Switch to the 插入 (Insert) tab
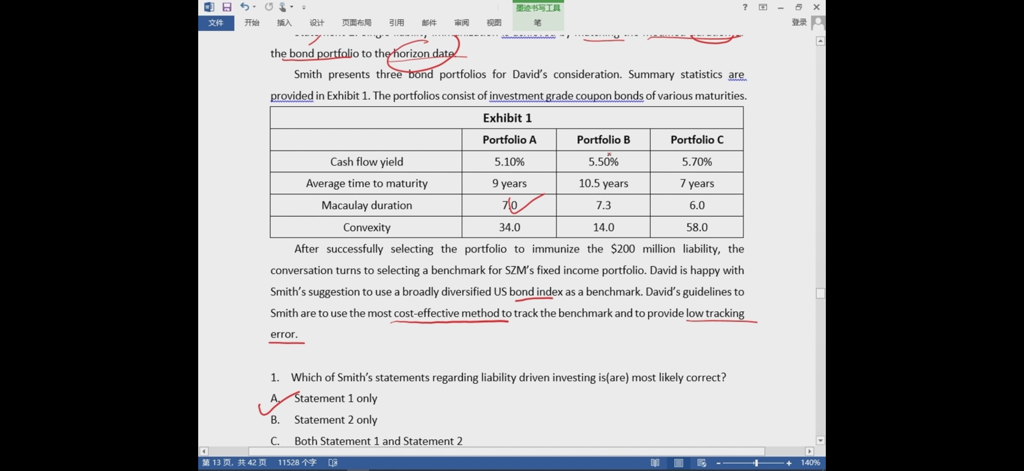Image resolution: width=1024 pixels, height=471 pixels. pyautogui.click(x=285, y=23)
